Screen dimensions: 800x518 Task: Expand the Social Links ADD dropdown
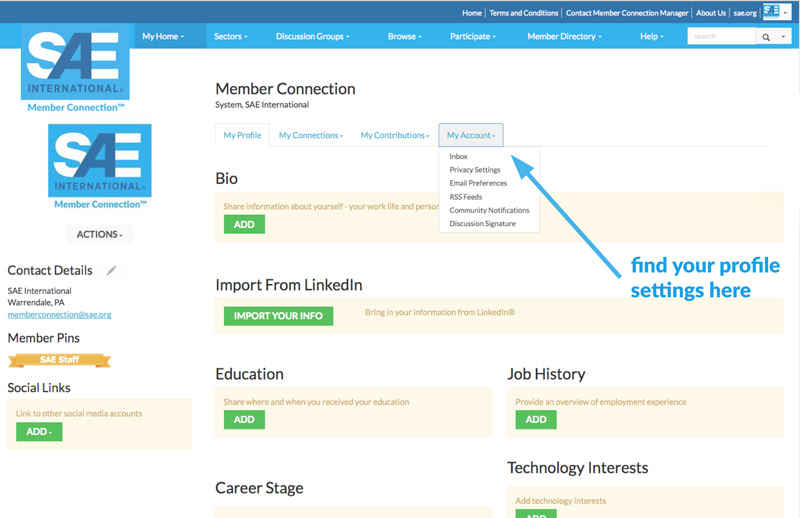pos(39,431)
